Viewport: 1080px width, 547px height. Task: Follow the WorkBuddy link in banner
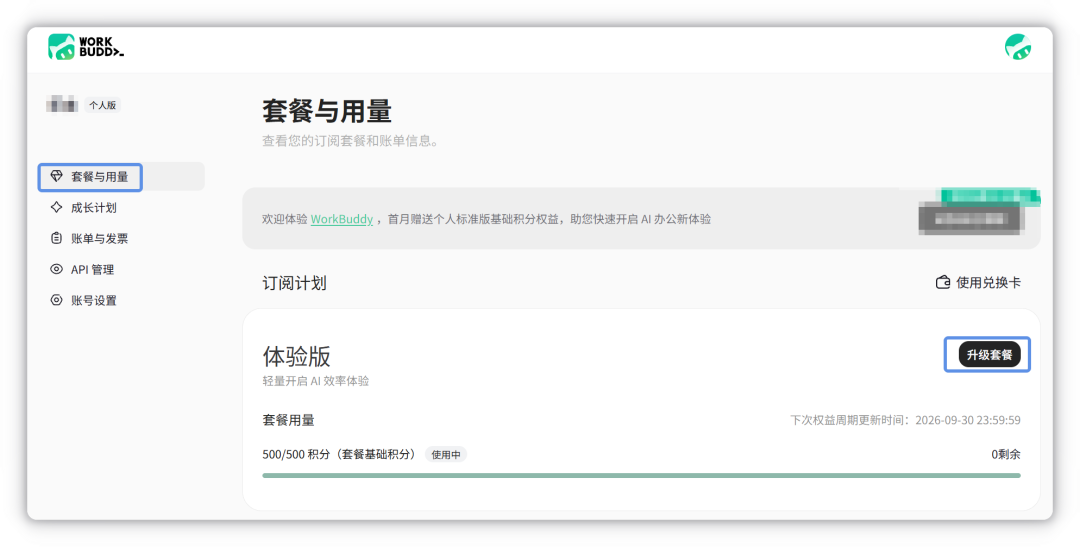[342, 219]
